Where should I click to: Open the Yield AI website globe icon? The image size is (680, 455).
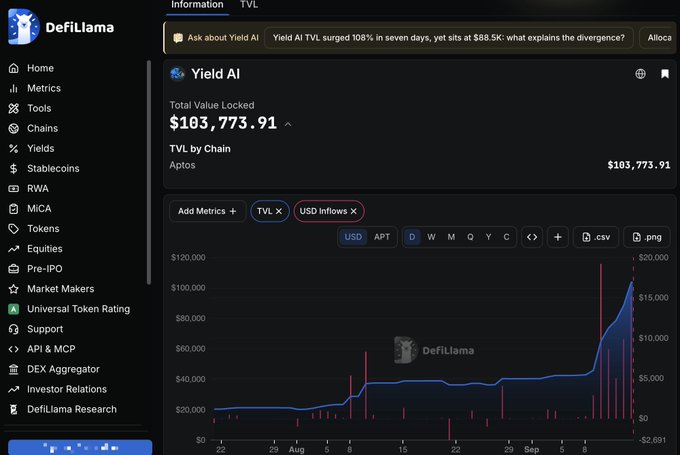(x=640, y=74)
